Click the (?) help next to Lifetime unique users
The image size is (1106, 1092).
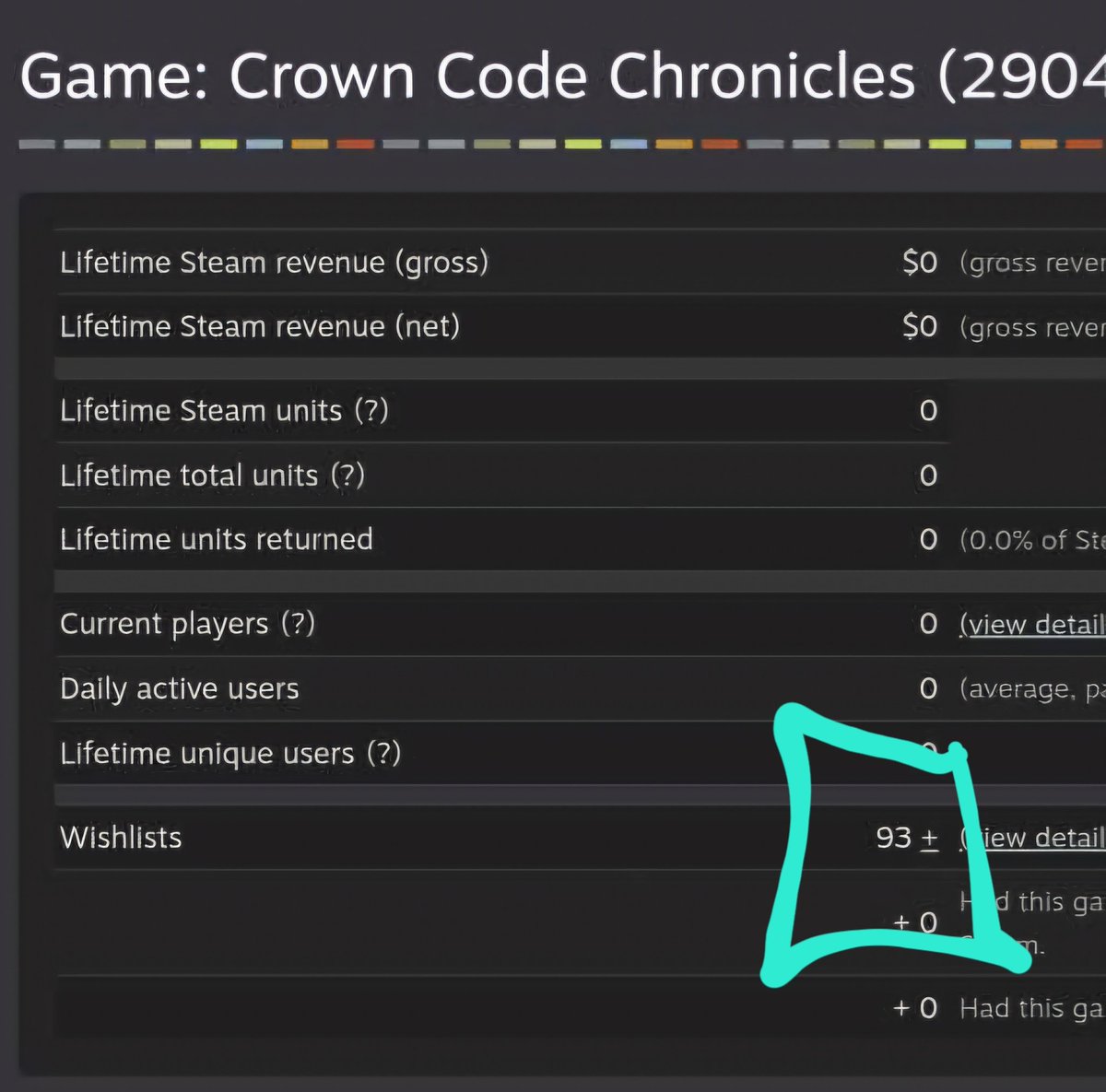point(383,754)
